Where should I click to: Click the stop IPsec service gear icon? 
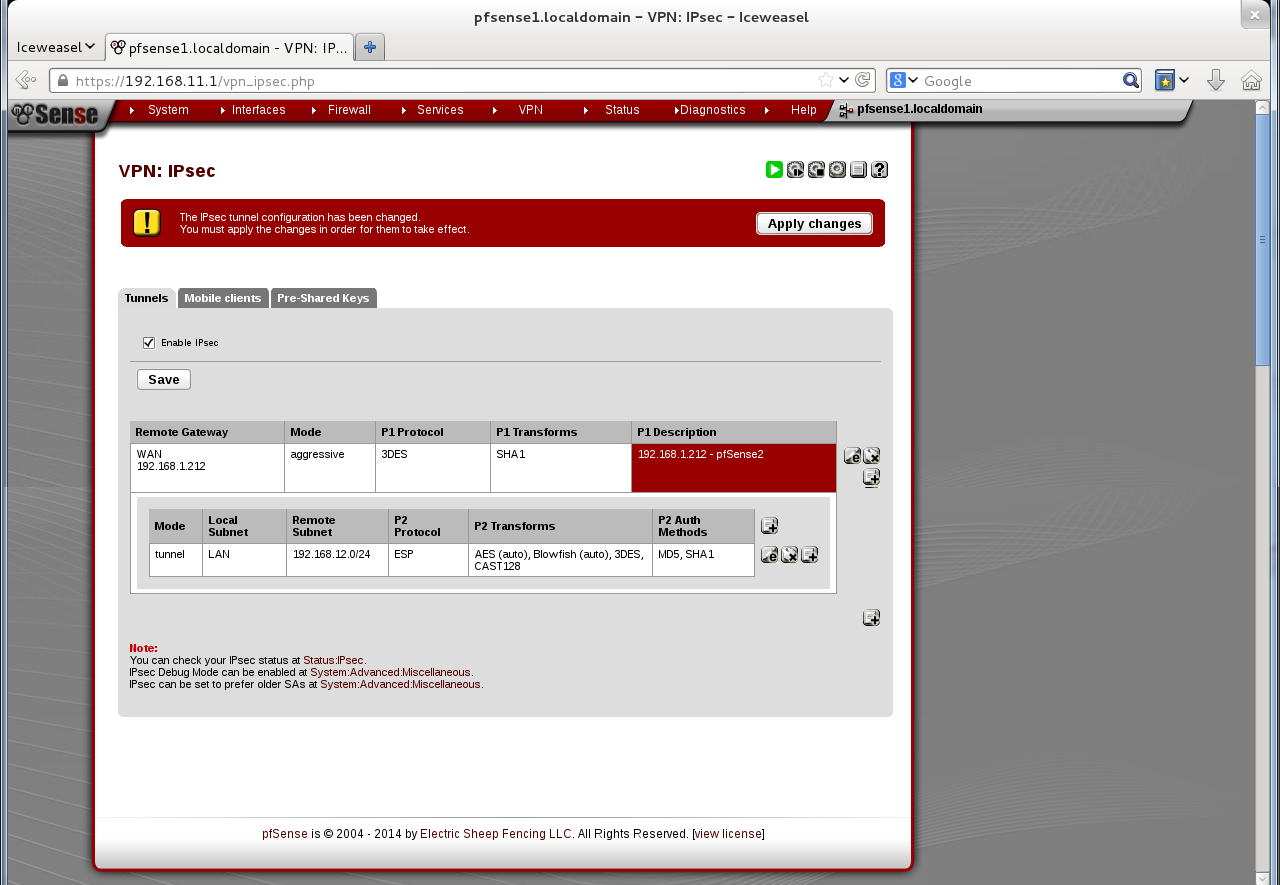(816, 170)
